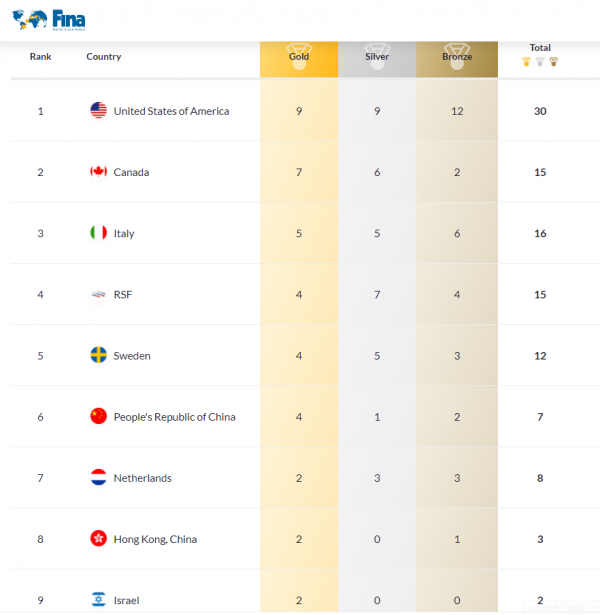Screen dimensions: 600x615
Task: Click the Netherlands flag icon
Action: 98,477
